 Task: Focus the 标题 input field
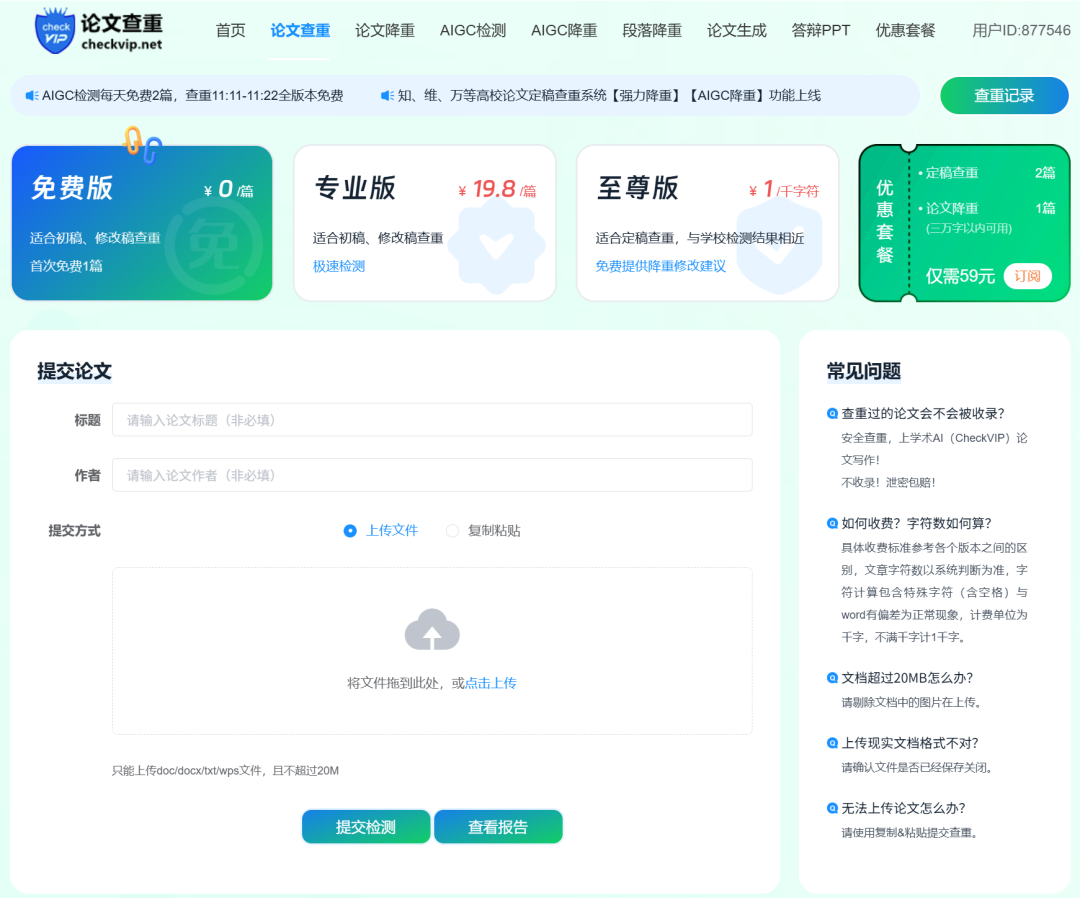pos(432,420)
